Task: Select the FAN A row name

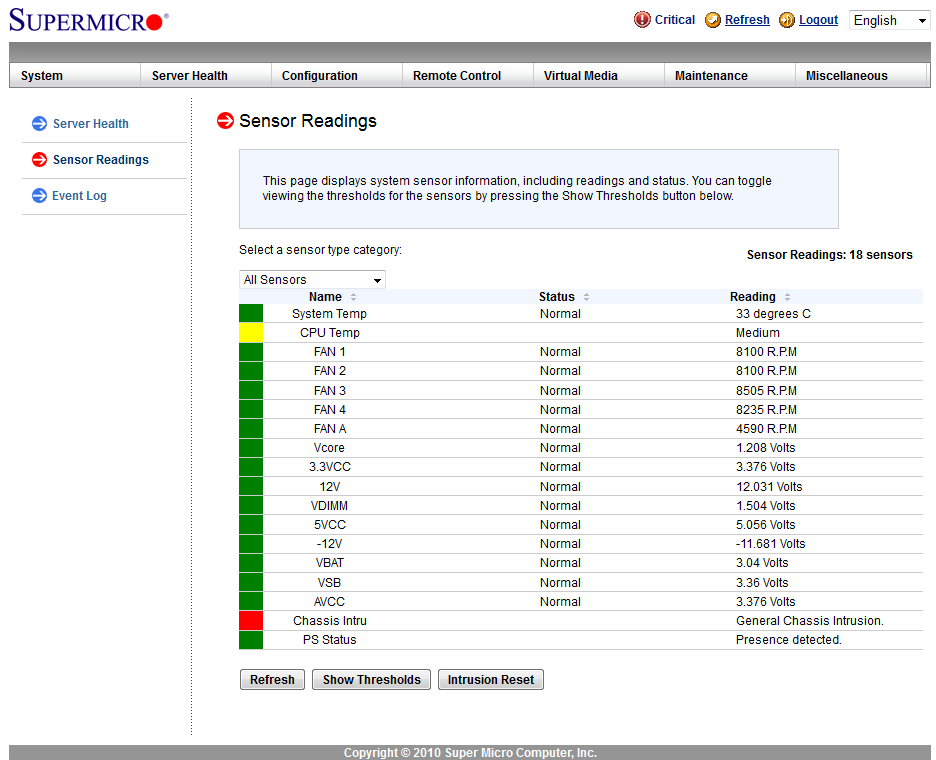Action: pos(330,429)
